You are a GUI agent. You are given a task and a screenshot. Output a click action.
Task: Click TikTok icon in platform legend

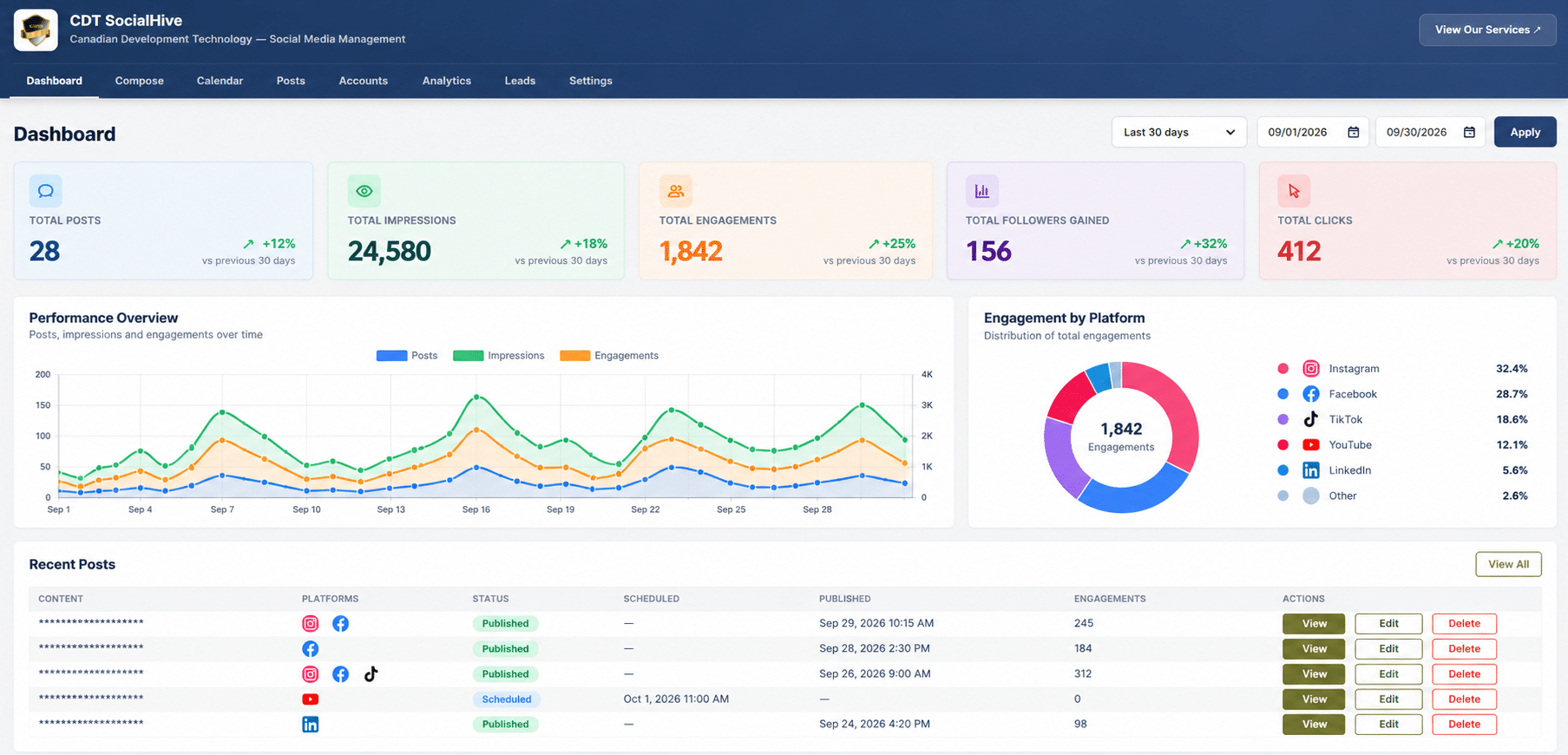tap(1311, 419)
